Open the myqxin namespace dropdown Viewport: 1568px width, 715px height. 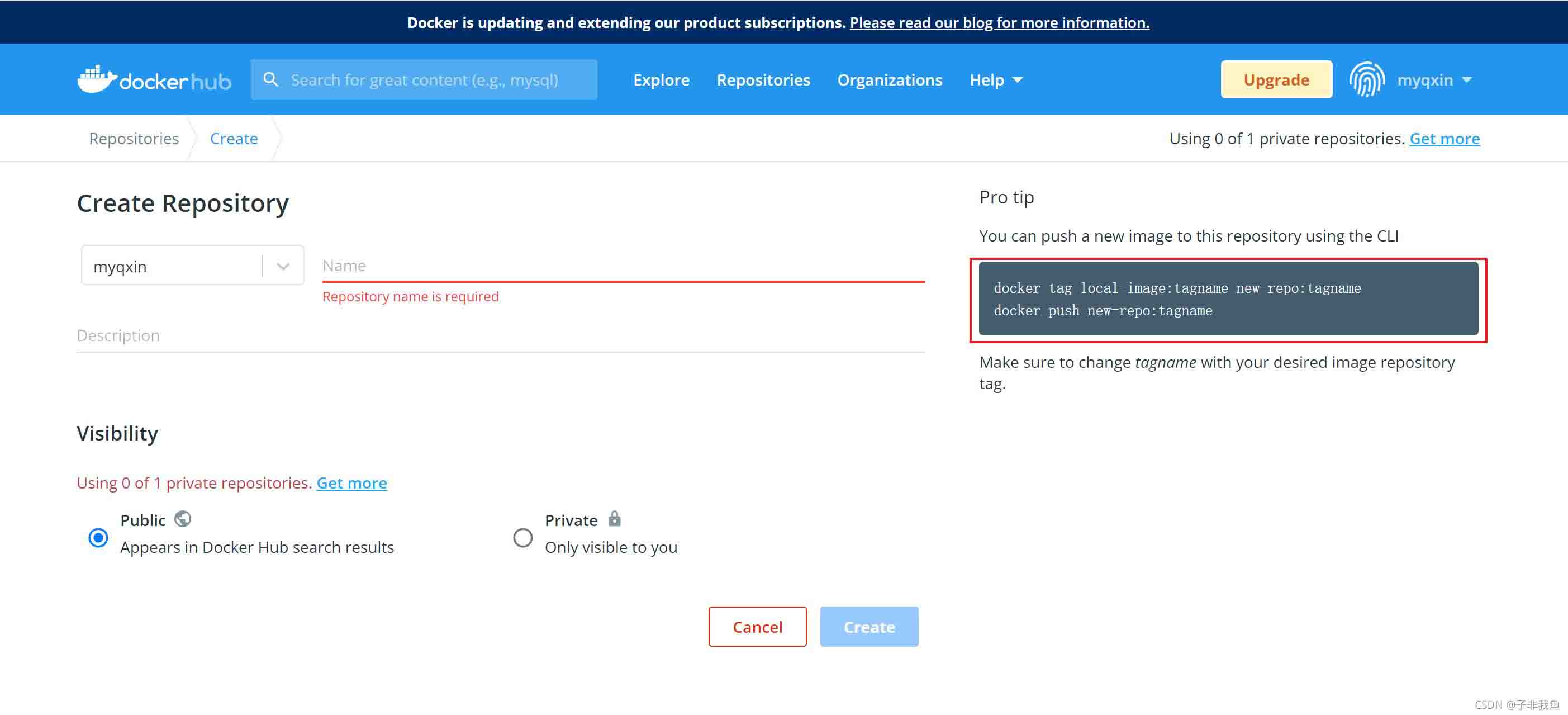[192, 266]
